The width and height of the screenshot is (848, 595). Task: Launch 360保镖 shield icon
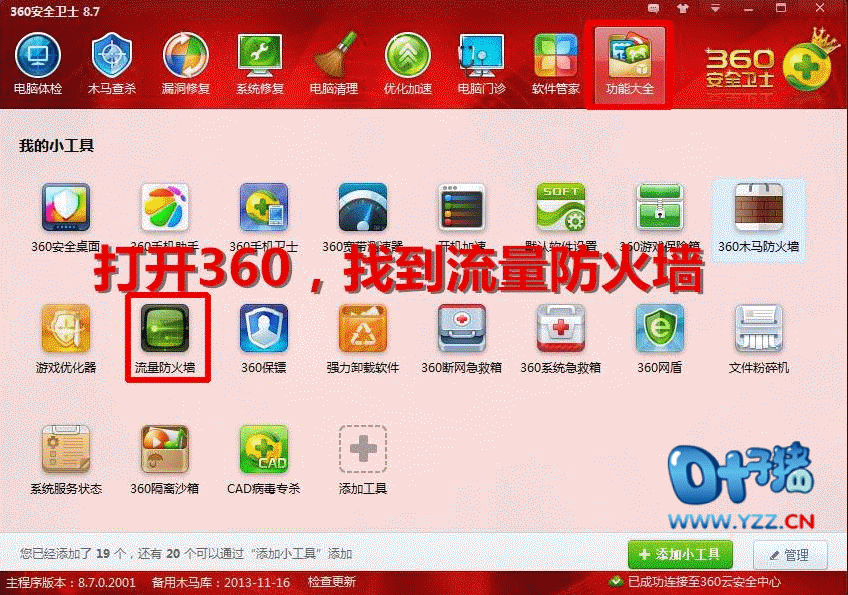point(263,339)
